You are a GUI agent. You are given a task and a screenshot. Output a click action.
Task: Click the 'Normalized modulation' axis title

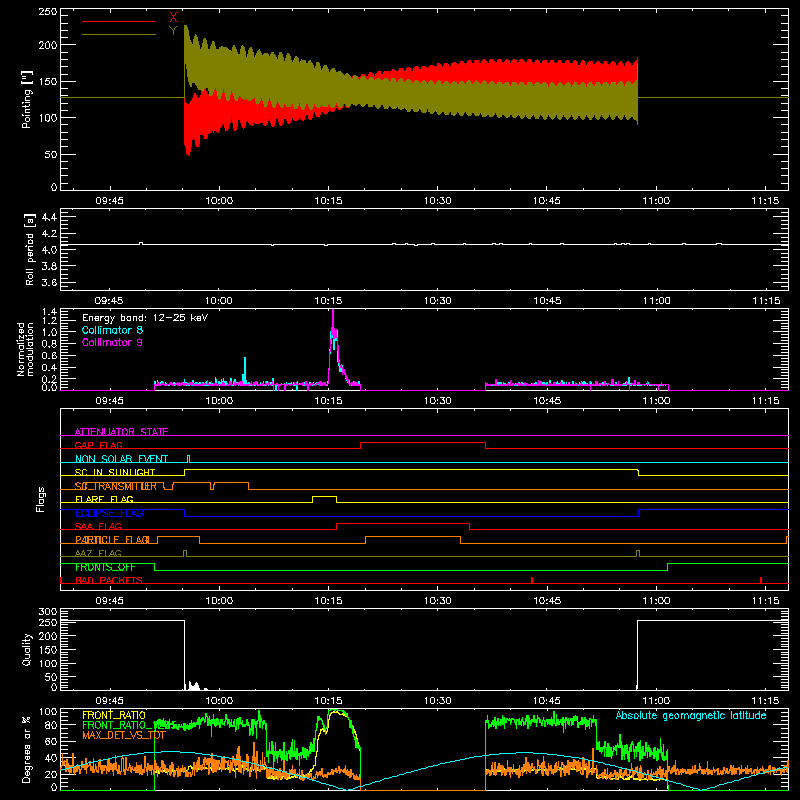[x=25, y=349]
